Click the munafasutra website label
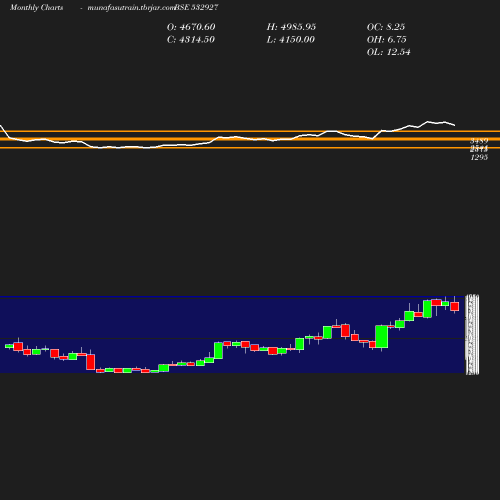The width and height of the screenshot is (500, 500). pos(131,7)
